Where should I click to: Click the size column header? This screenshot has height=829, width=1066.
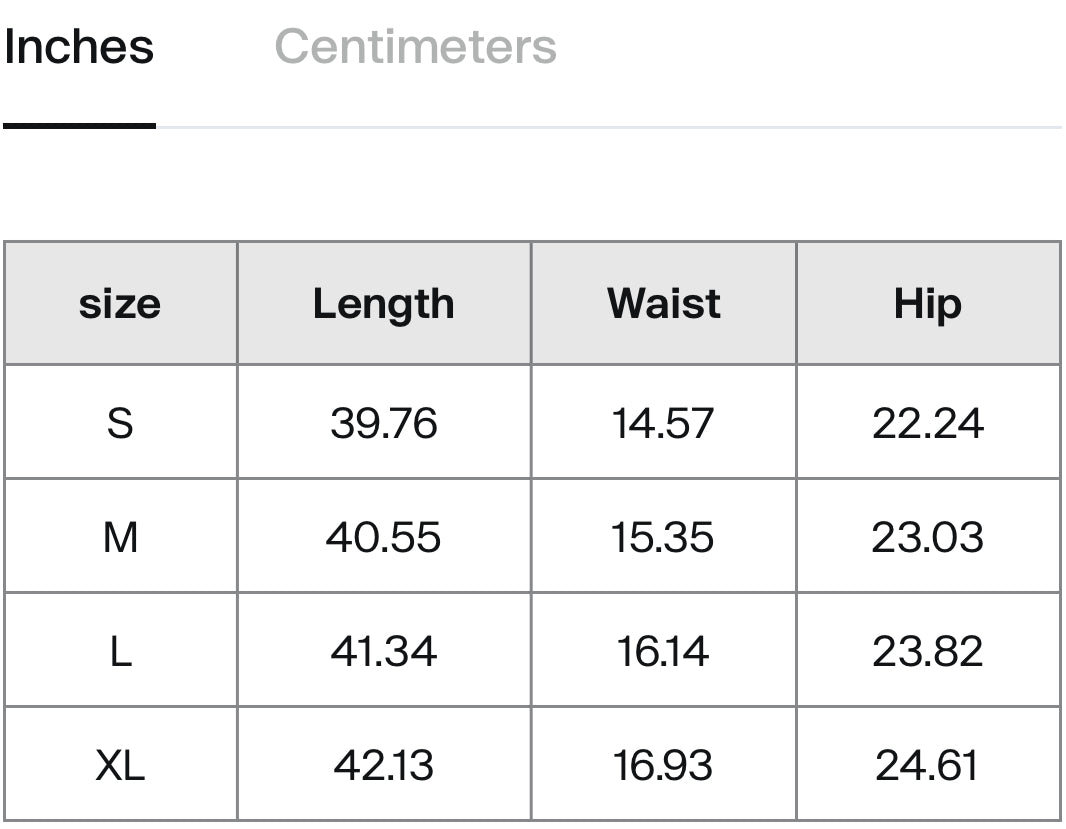tap(120, 304)
